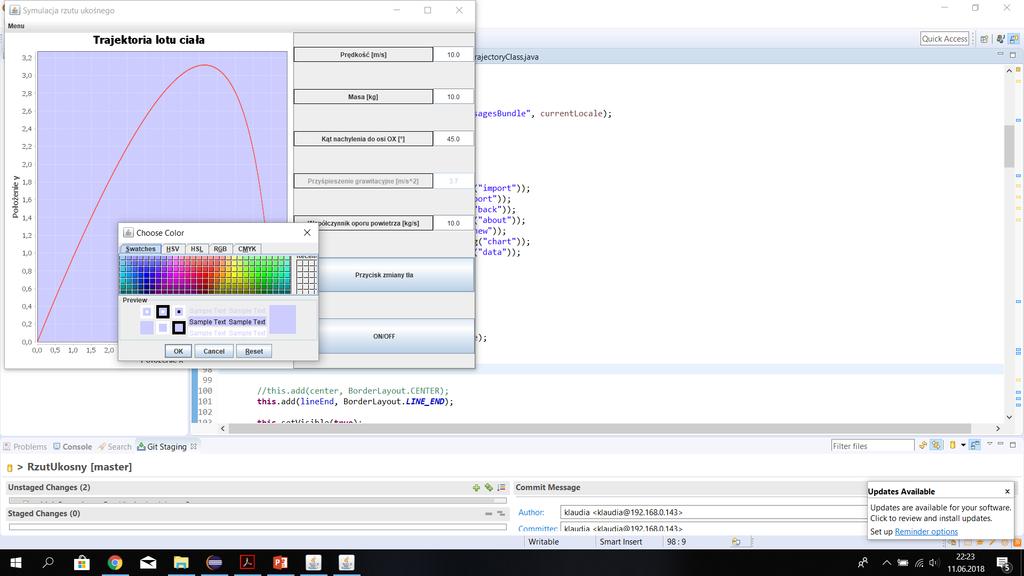Open the Search tab
Viewport: 1024px width, 576px height.
(x=114, y=447)
